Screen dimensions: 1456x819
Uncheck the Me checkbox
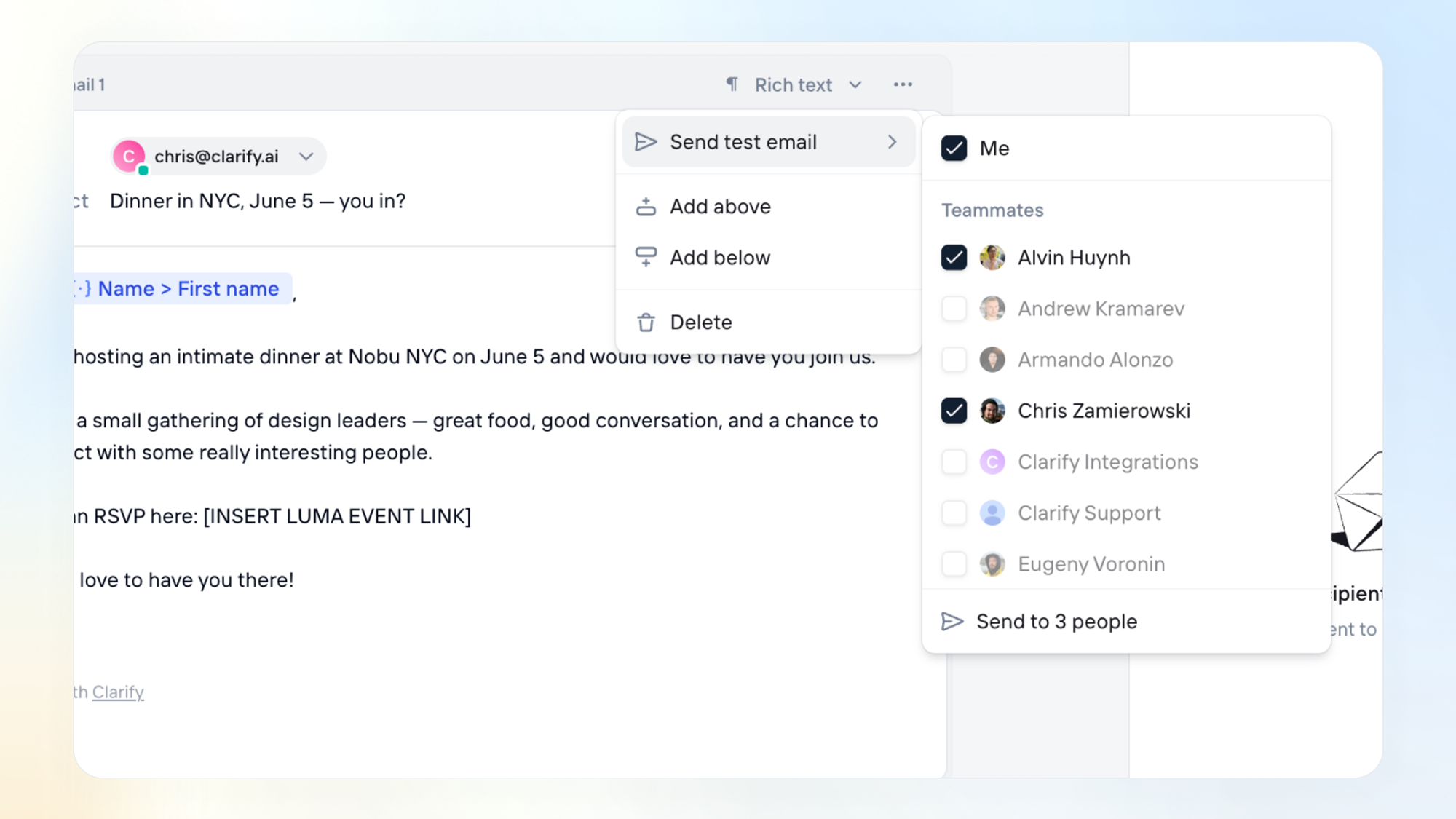[954, 149]
